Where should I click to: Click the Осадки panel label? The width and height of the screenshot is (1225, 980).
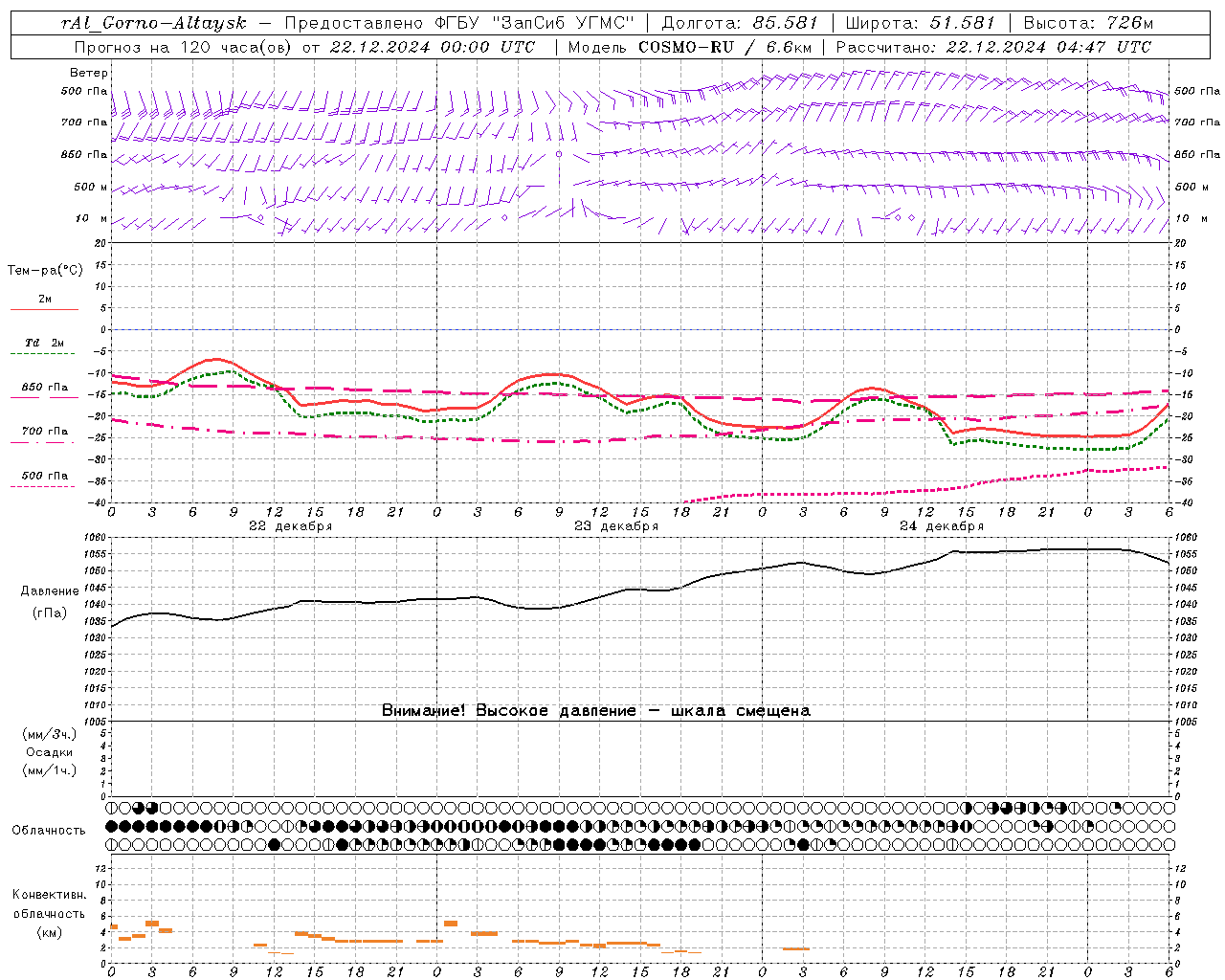pos(50,752)
